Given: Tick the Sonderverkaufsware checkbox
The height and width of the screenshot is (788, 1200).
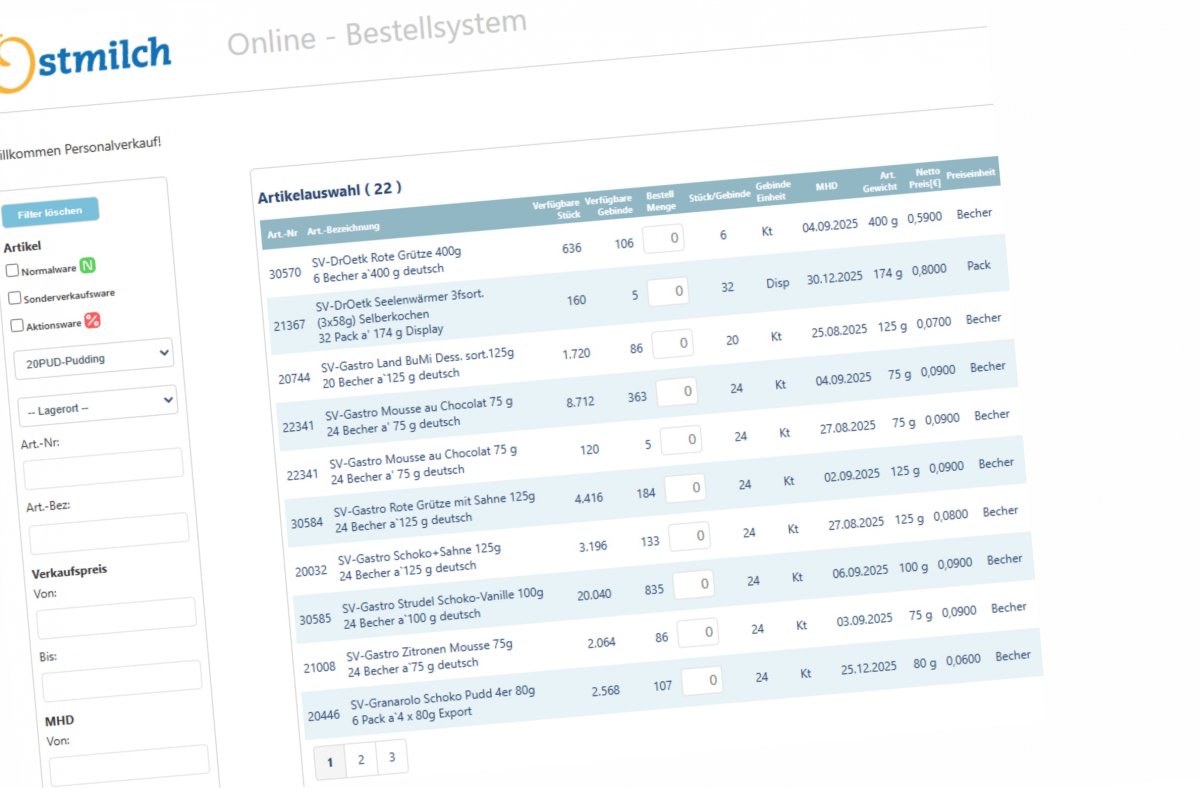Looking at the screenshot, I should coord(14,298).
